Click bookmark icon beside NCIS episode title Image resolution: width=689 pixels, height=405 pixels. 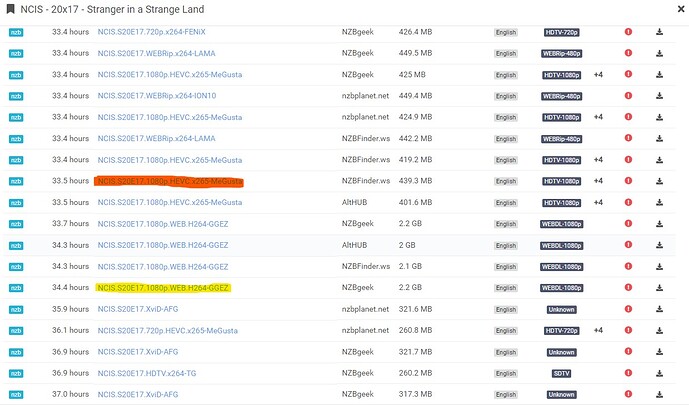pyautogui.click(x=10, y=9)
